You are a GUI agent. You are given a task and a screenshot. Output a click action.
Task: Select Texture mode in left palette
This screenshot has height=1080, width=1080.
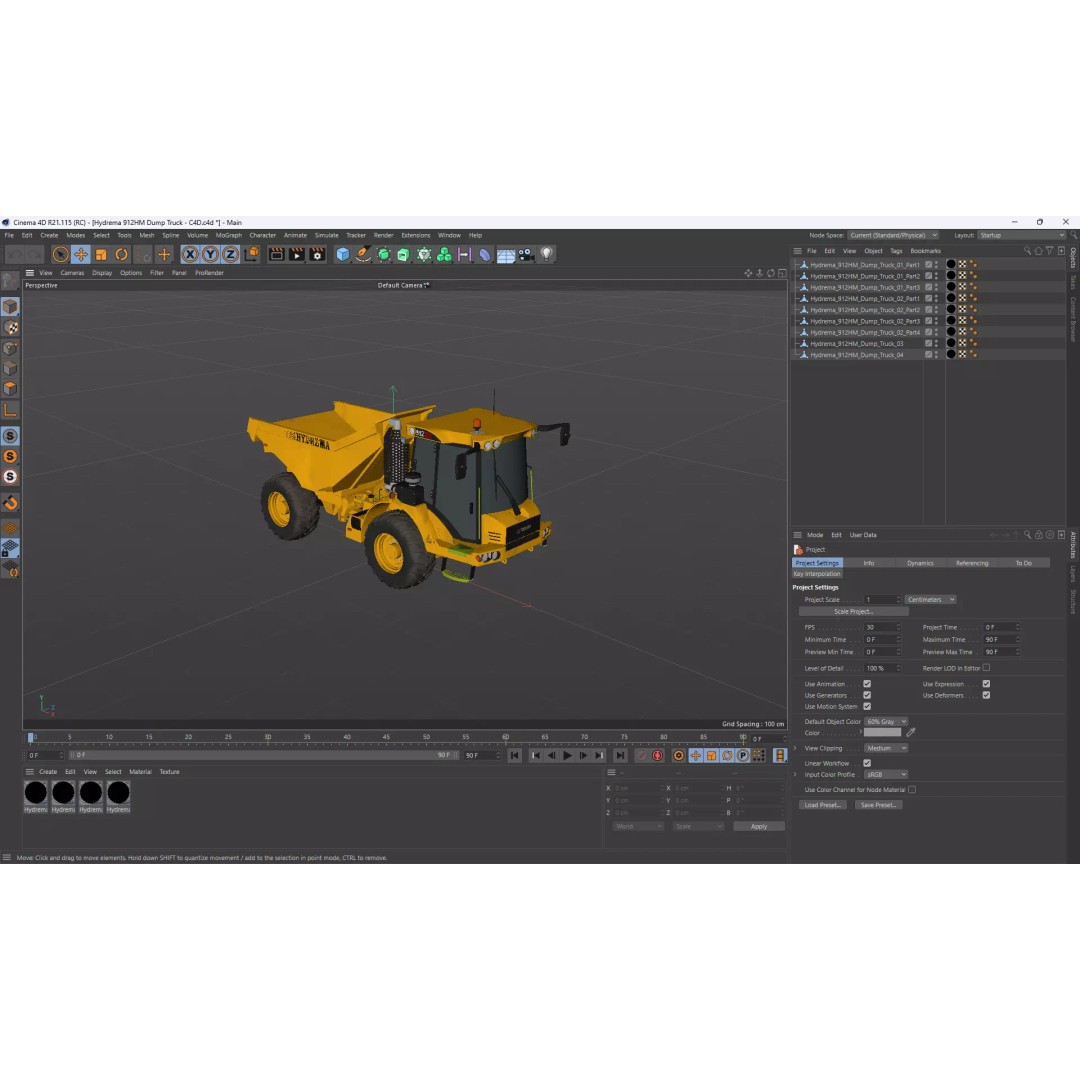coord(10,327)
